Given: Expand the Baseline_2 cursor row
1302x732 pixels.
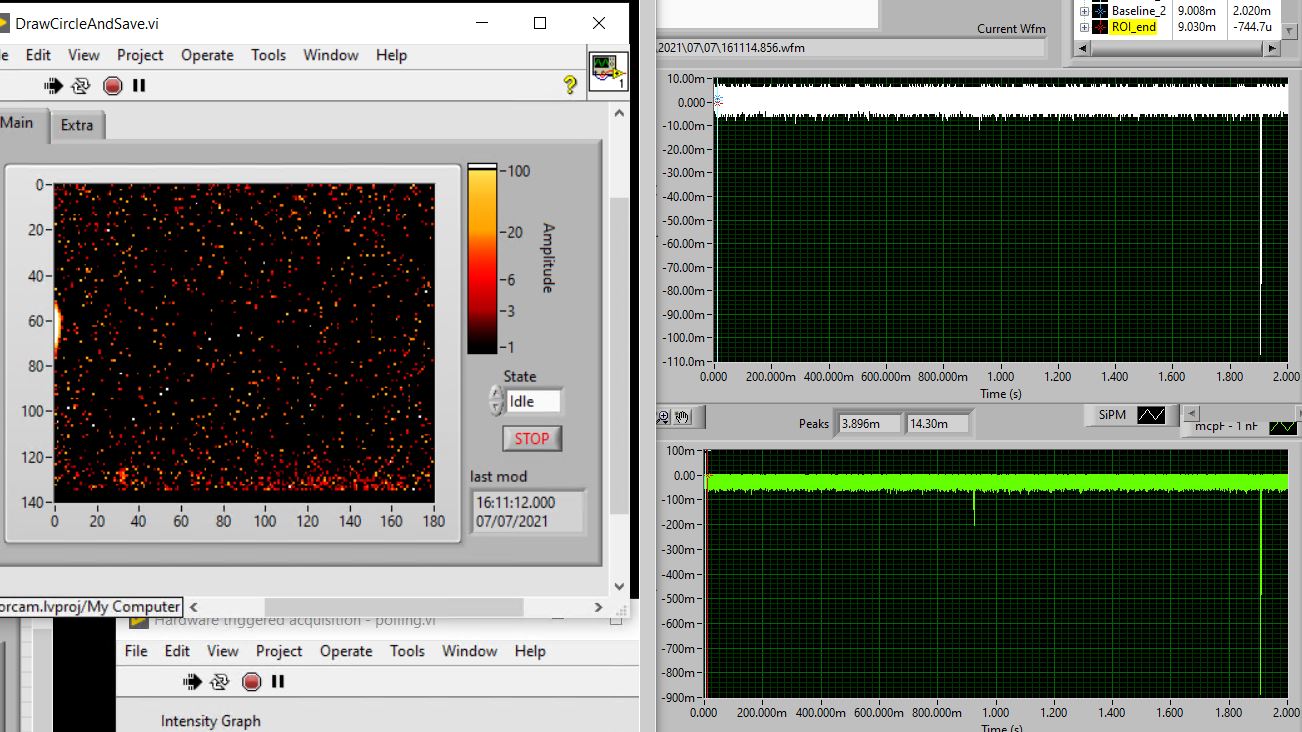Looking at the screenshot, I should [x=1084, y=11].
